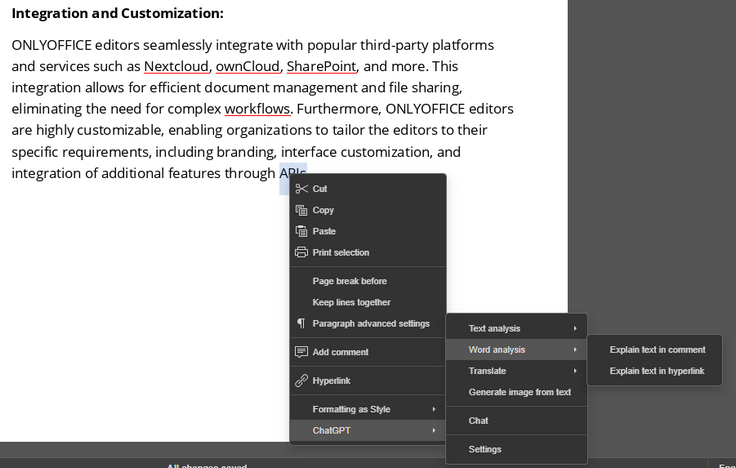The width and height of the screenshot is (736, 468).
Task: Expand the Translate submenu arrow
Action: point(575,371)
